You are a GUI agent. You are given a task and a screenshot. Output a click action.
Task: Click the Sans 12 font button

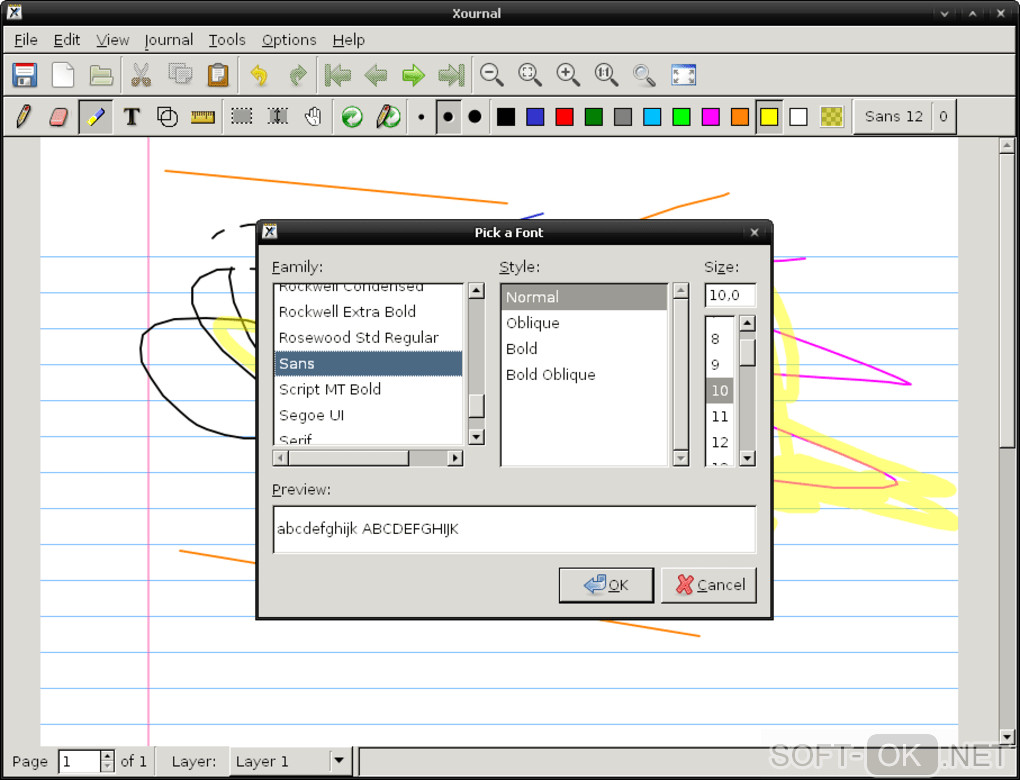point(893,117)
